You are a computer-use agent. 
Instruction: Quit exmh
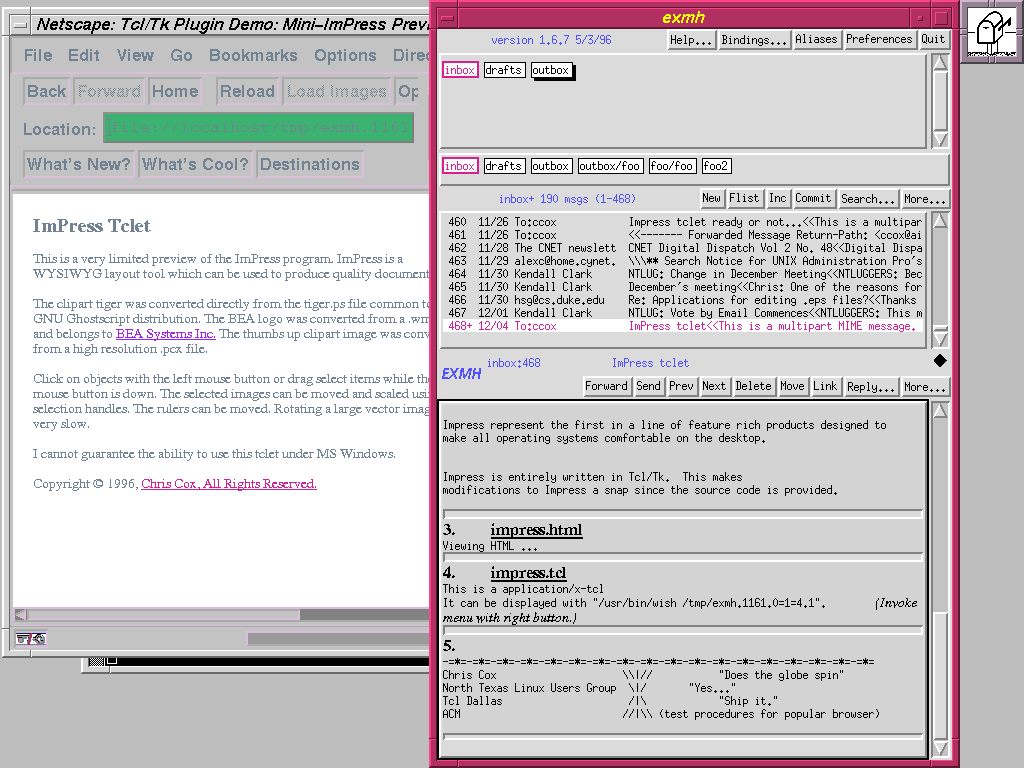pos(933,39)
